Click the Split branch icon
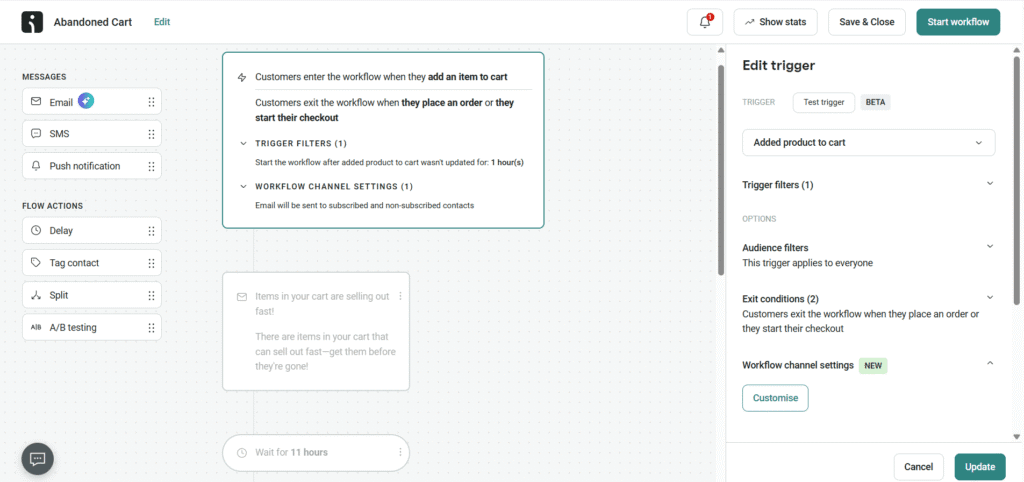 pos(36,295)
